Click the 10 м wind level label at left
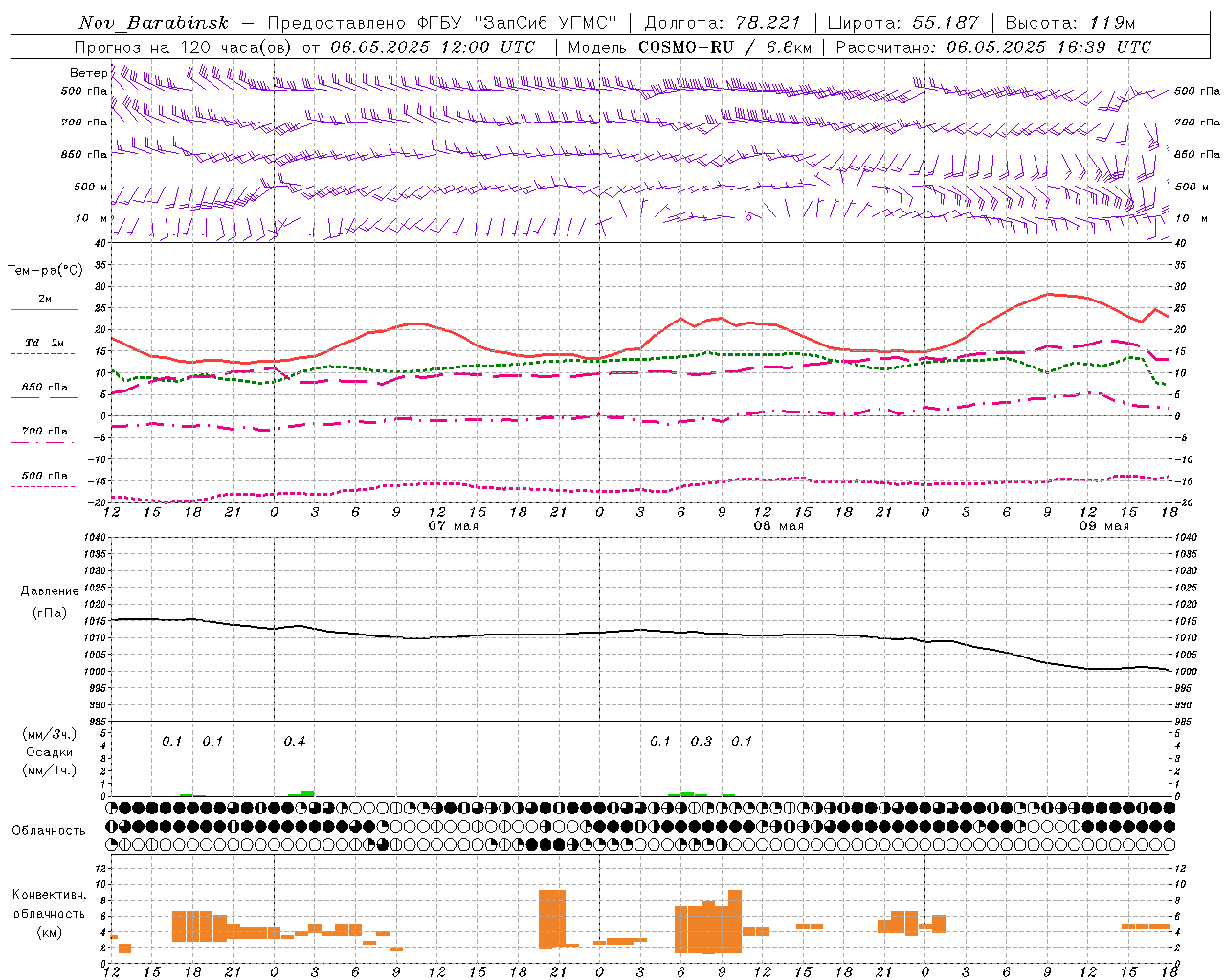 (92, 219)
